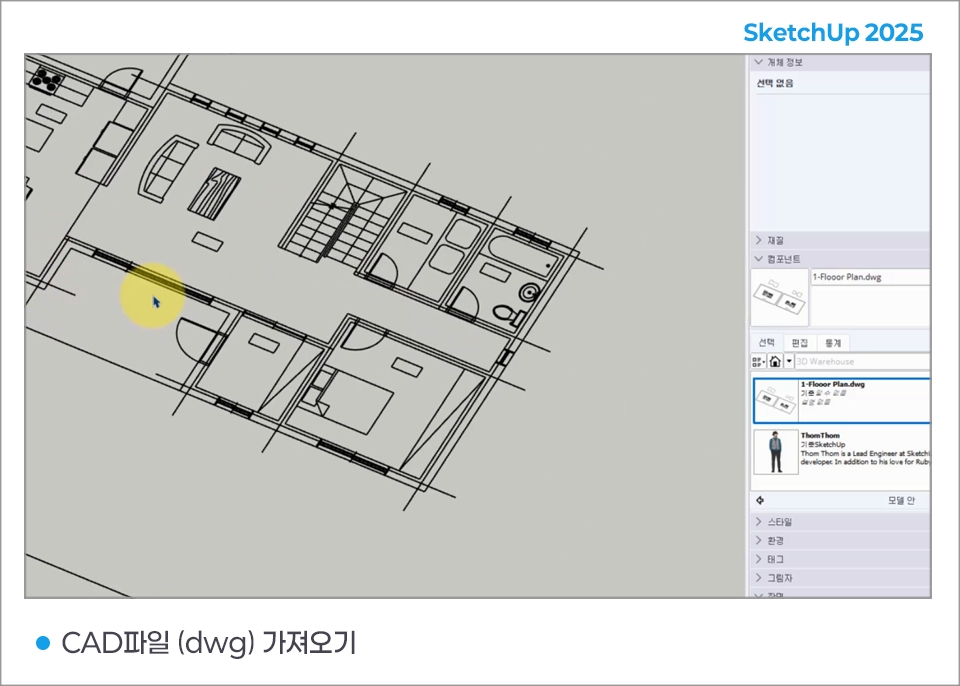Click the 3D Warehouse search field

[862, 361]
